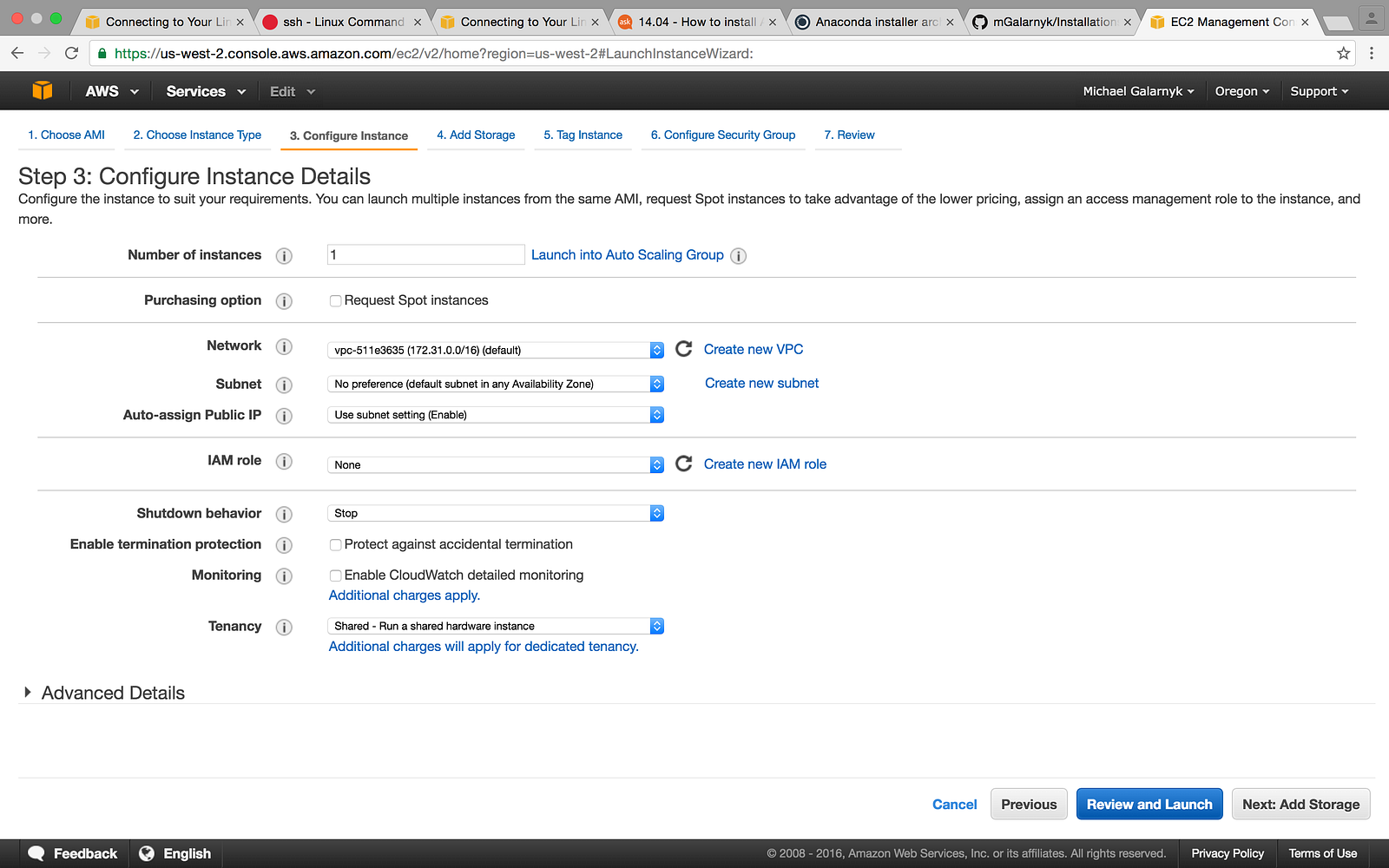Screen dimensions: 1389x868
Task: Go to step 7. Review
Action: pyautogui.click(x=849, y=135)
